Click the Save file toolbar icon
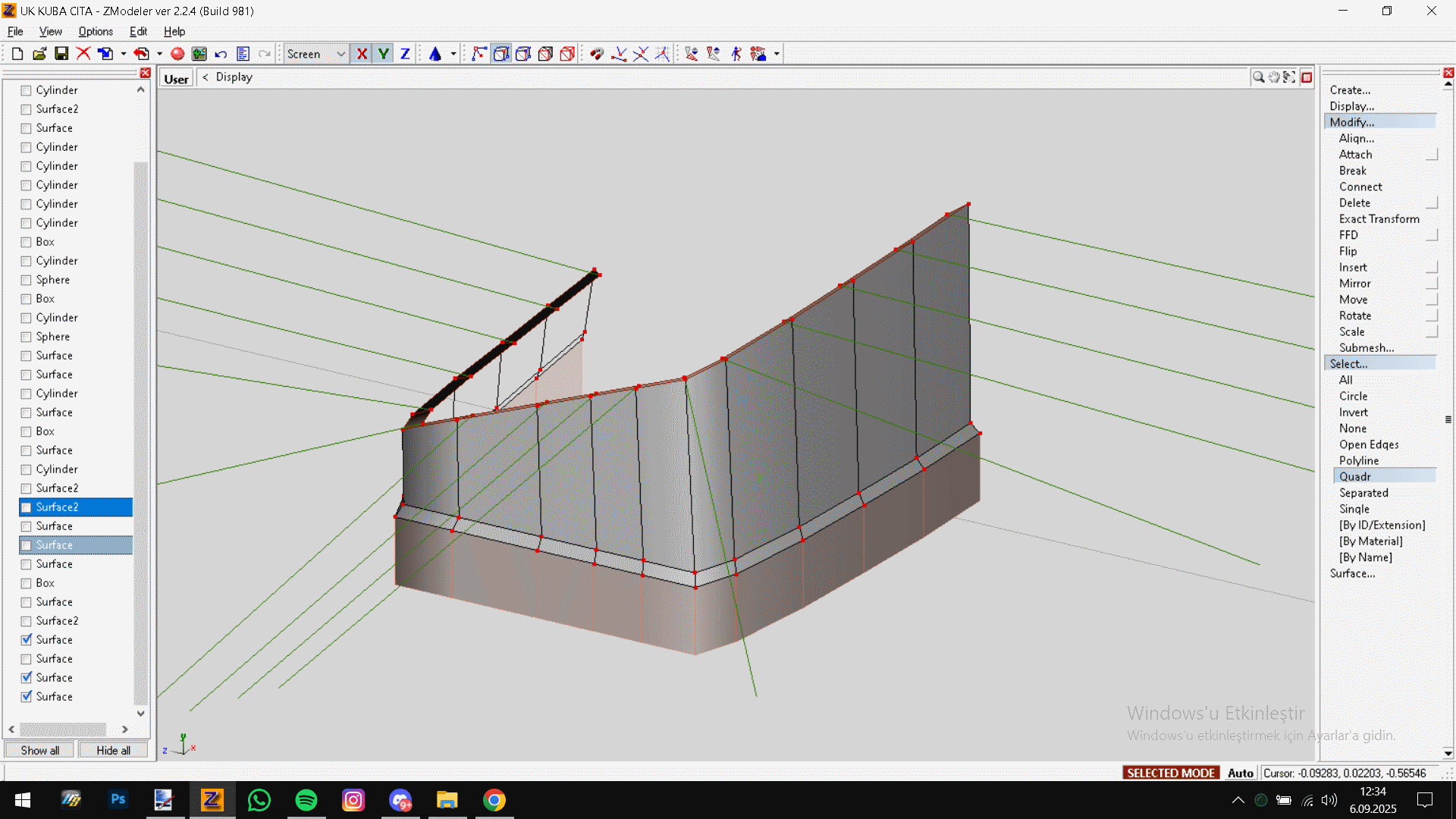1456x819 pixels. [61, 54]
